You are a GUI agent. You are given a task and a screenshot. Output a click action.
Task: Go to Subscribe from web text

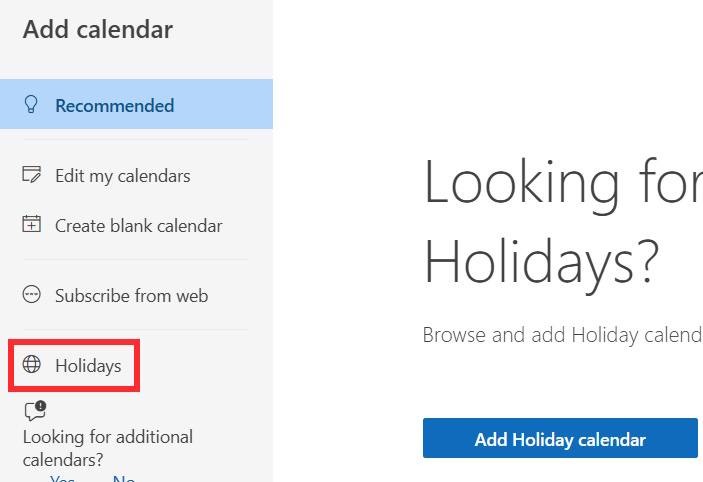[131, 296]
